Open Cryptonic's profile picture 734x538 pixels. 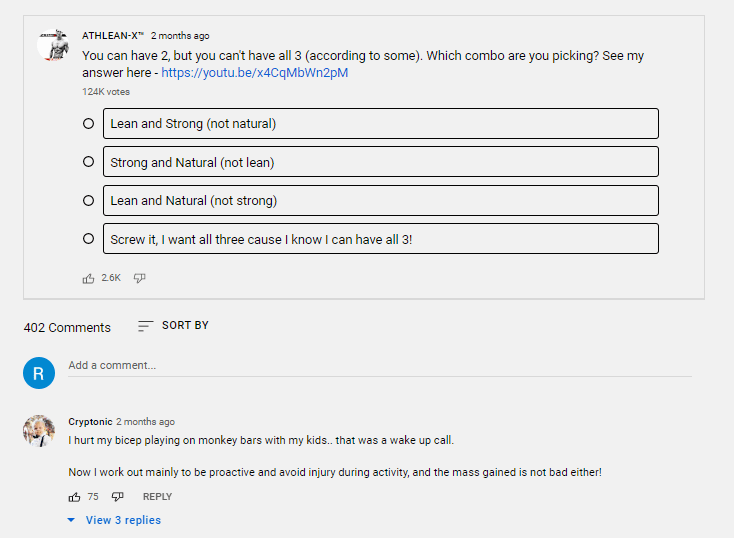tap(39, 431)
